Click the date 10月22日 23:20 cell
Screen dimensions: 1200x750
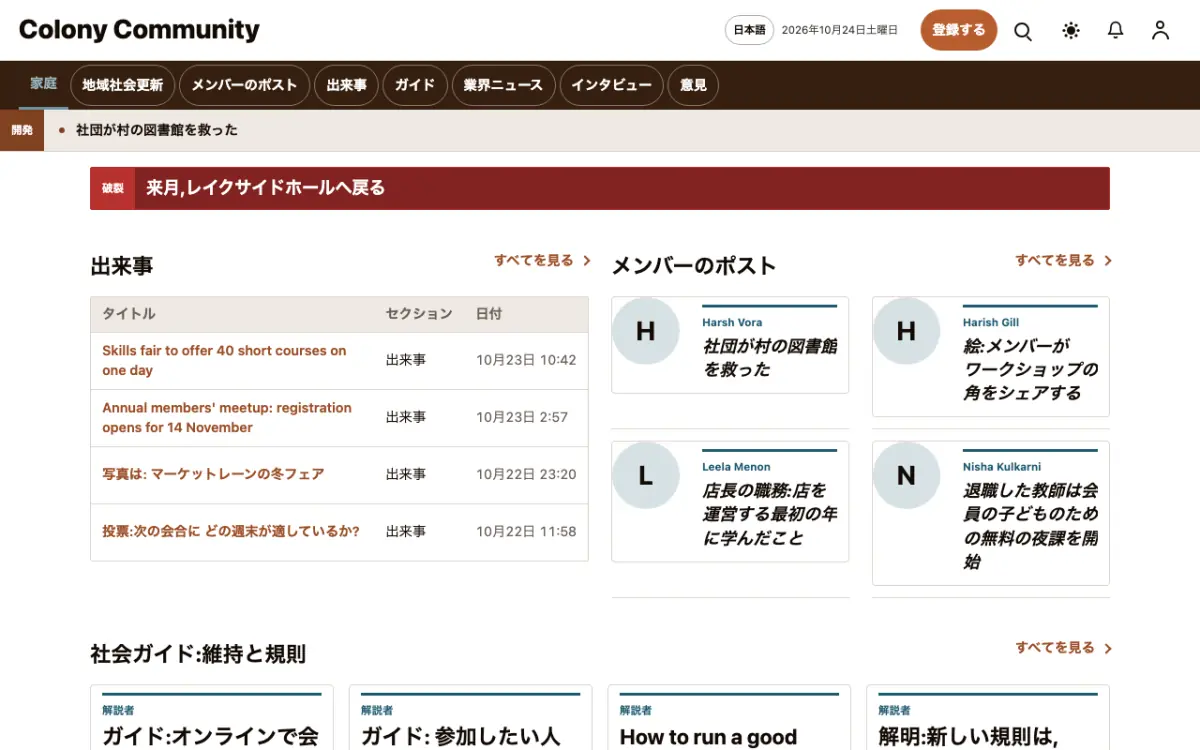(526, 474)
